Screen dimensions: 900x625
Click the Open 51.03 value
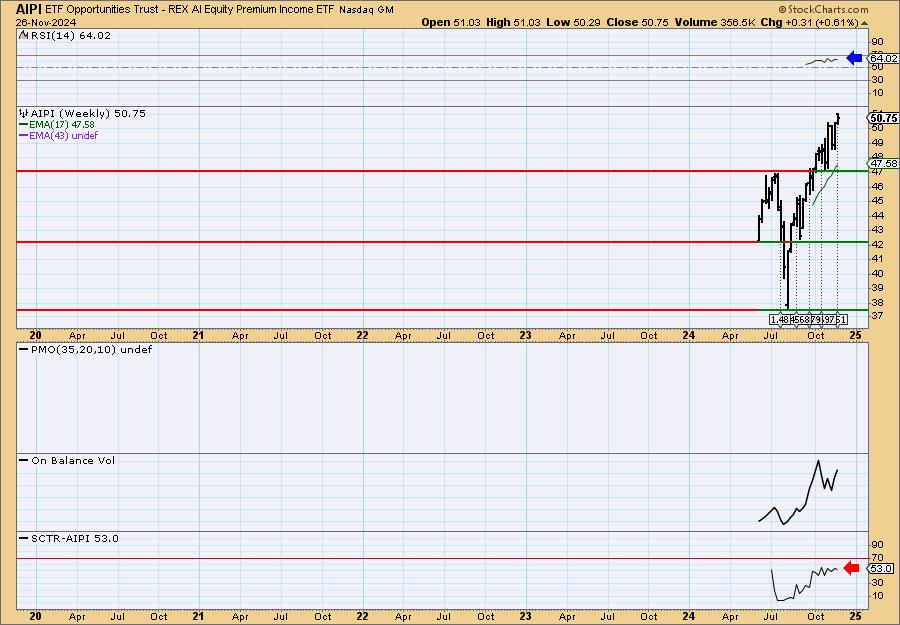pyautogui.click(x=451, y=22)
